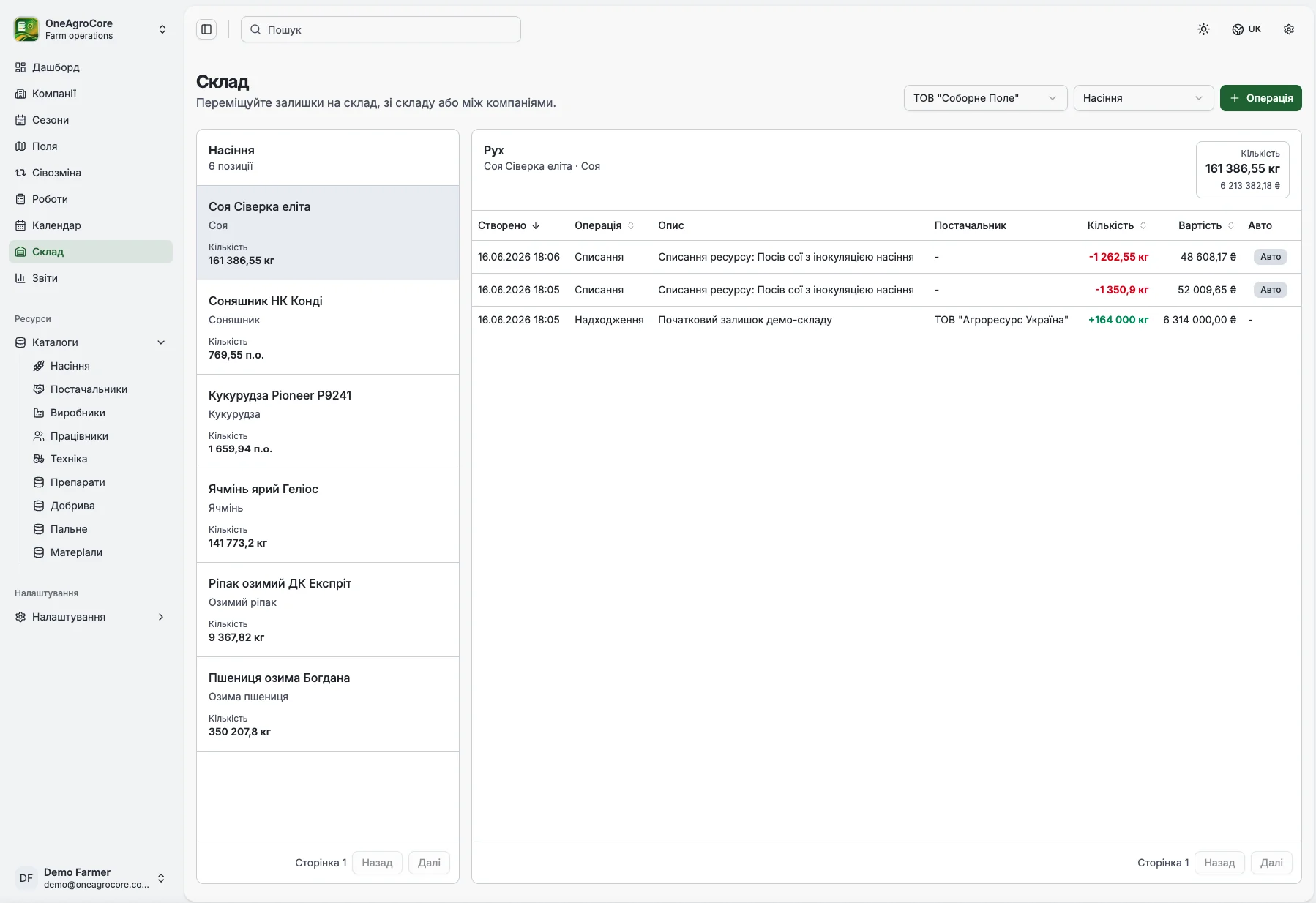
Task: Click the Працівники people icon
Action: (39, 436)
